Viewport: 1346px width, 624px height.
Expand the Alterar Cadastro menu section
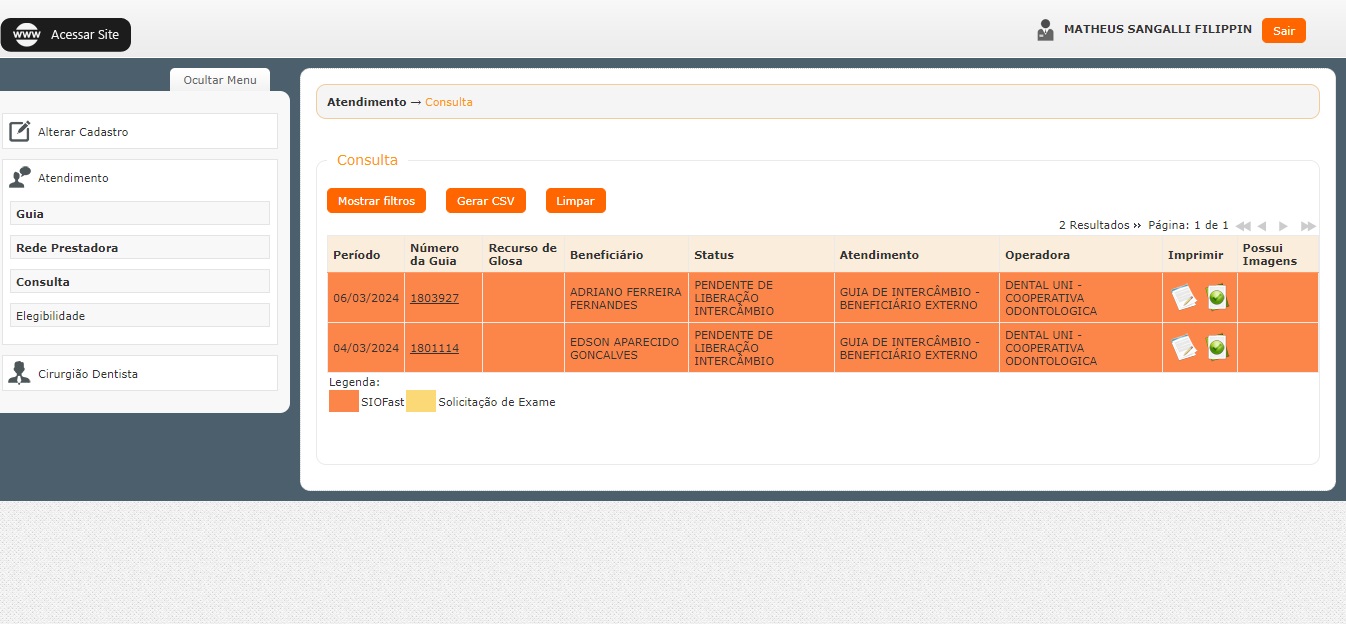point(139,131)
